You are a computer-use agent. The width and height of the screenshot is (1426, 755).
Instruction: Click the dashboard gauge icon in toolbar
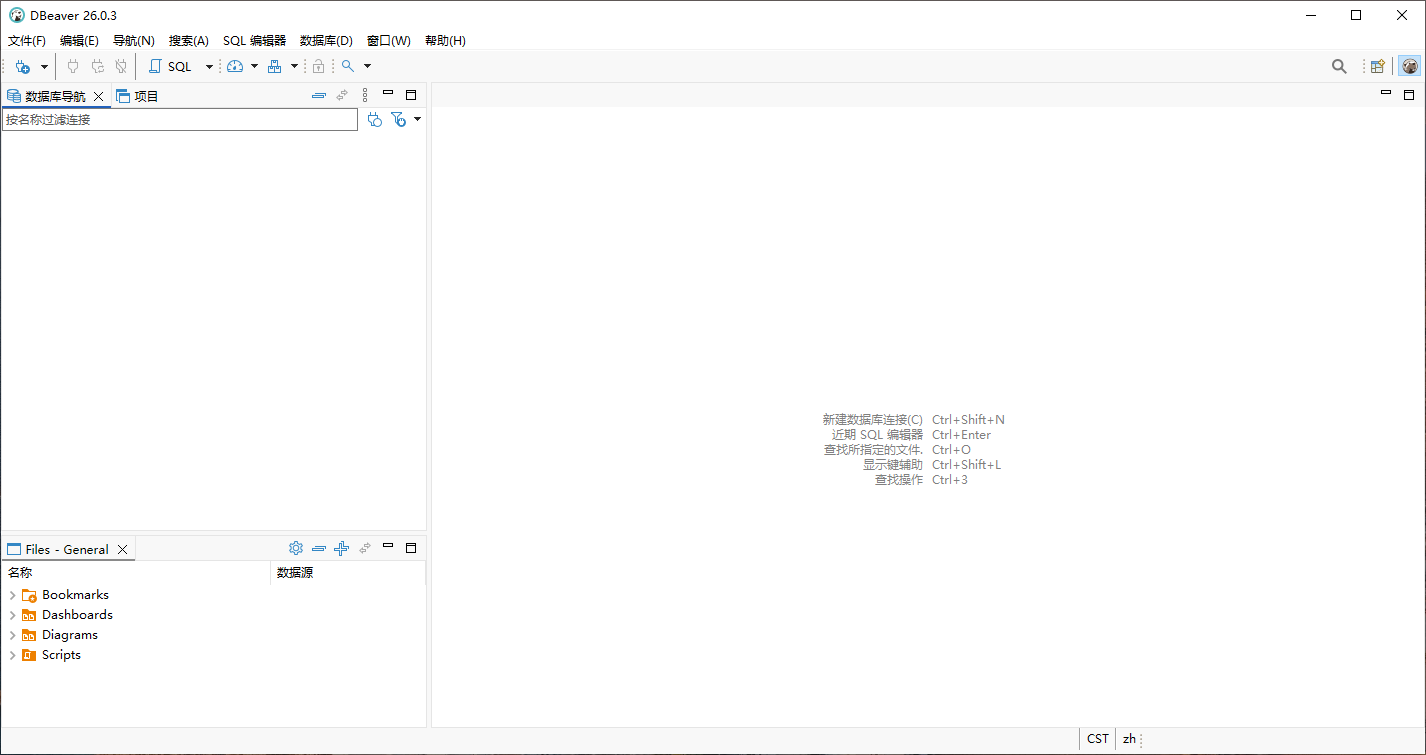point(235,67)
